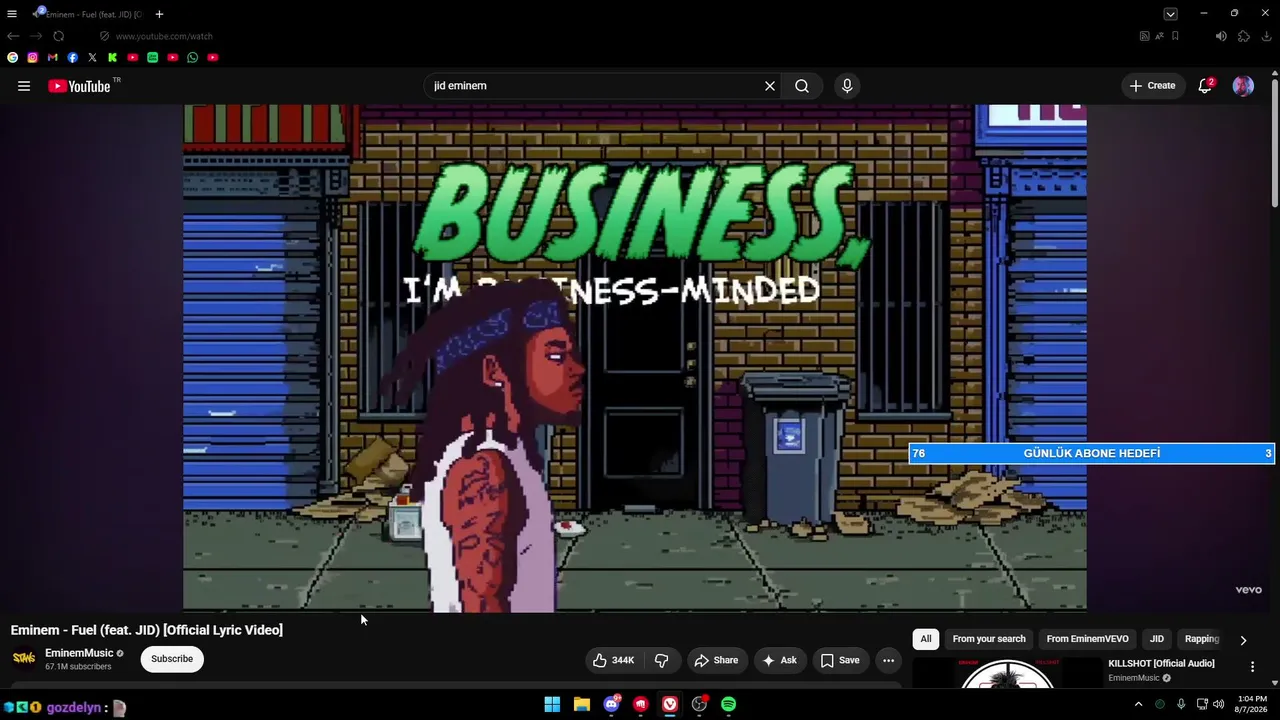Viewport: 1280px width, 720px height.
Task: Pause the Fuel lyric video
Action: coord(635,358)
